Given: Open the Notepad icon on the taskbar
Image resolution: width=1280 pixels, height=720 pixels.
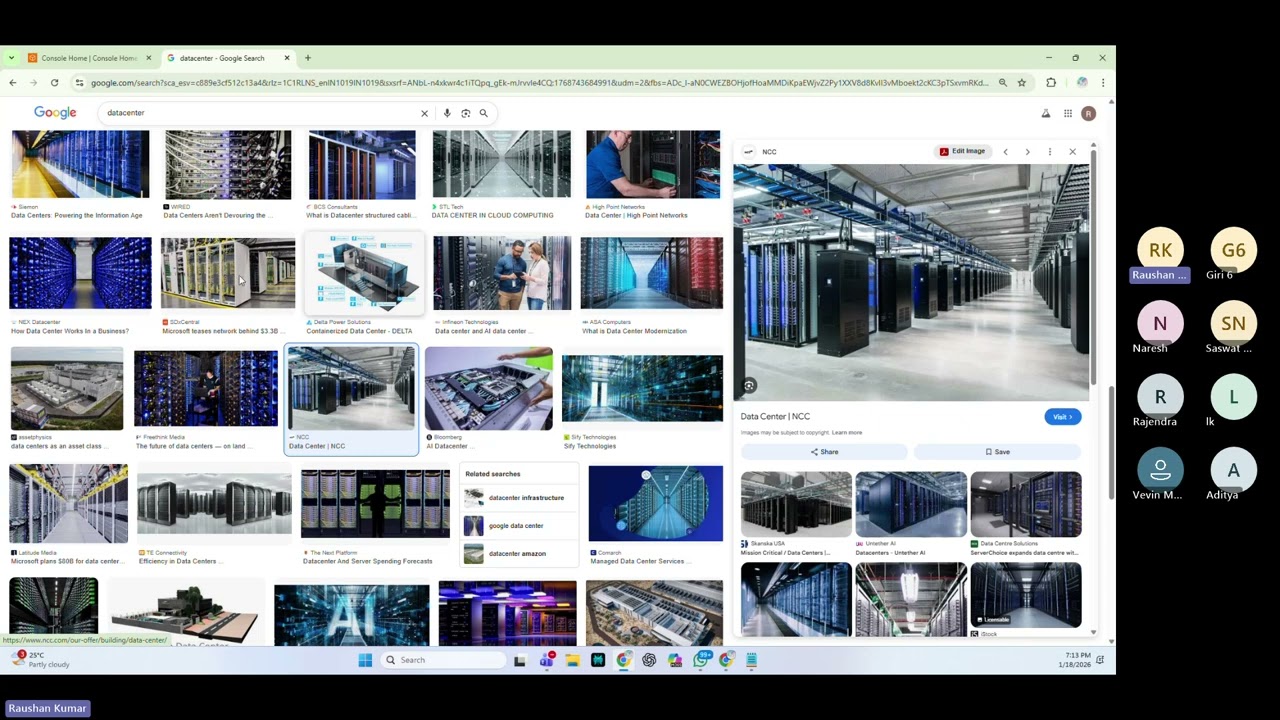Looking at the screenshot, I should (751, 660).
